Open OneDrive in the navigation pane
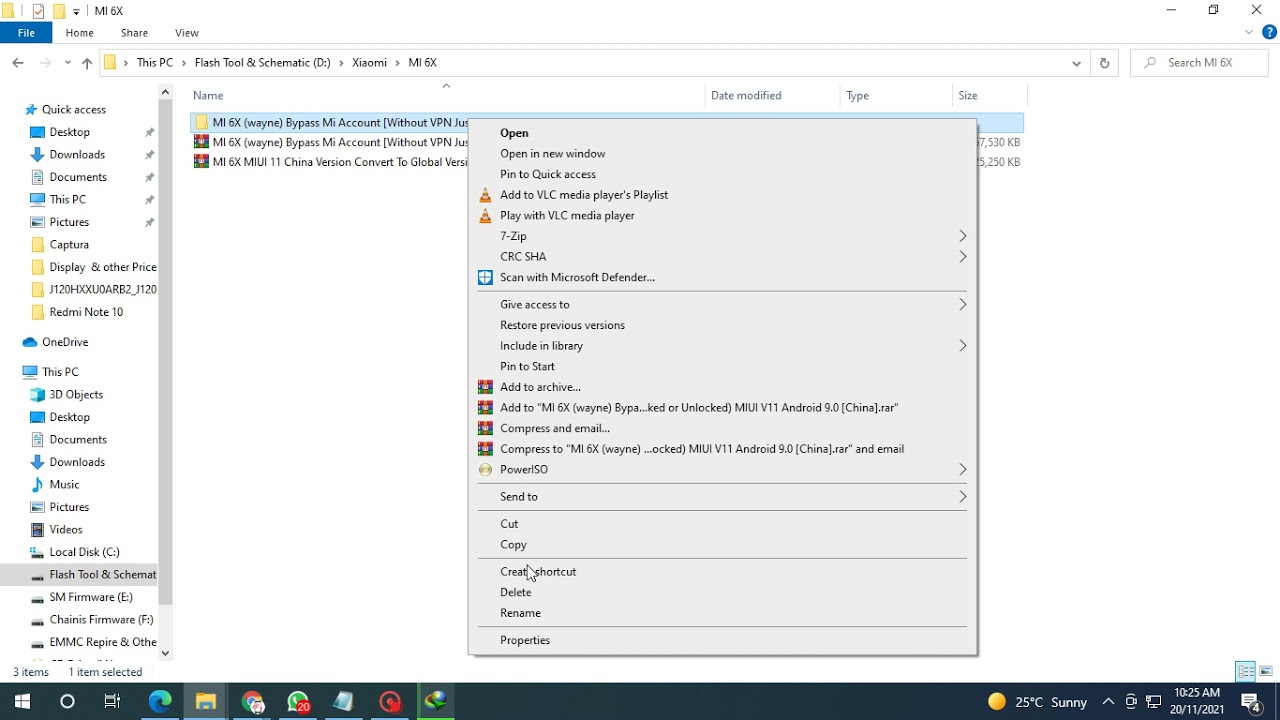1280x720 pixels. coord(65,342)
